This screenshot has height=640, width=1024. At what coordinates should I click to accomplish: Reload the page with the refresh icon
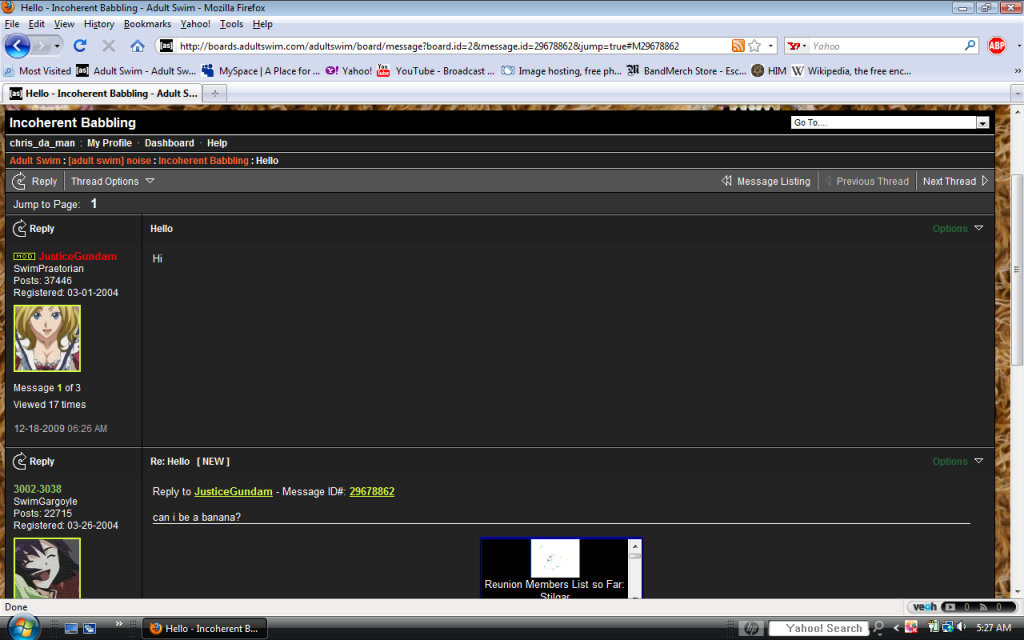[80, 46]
